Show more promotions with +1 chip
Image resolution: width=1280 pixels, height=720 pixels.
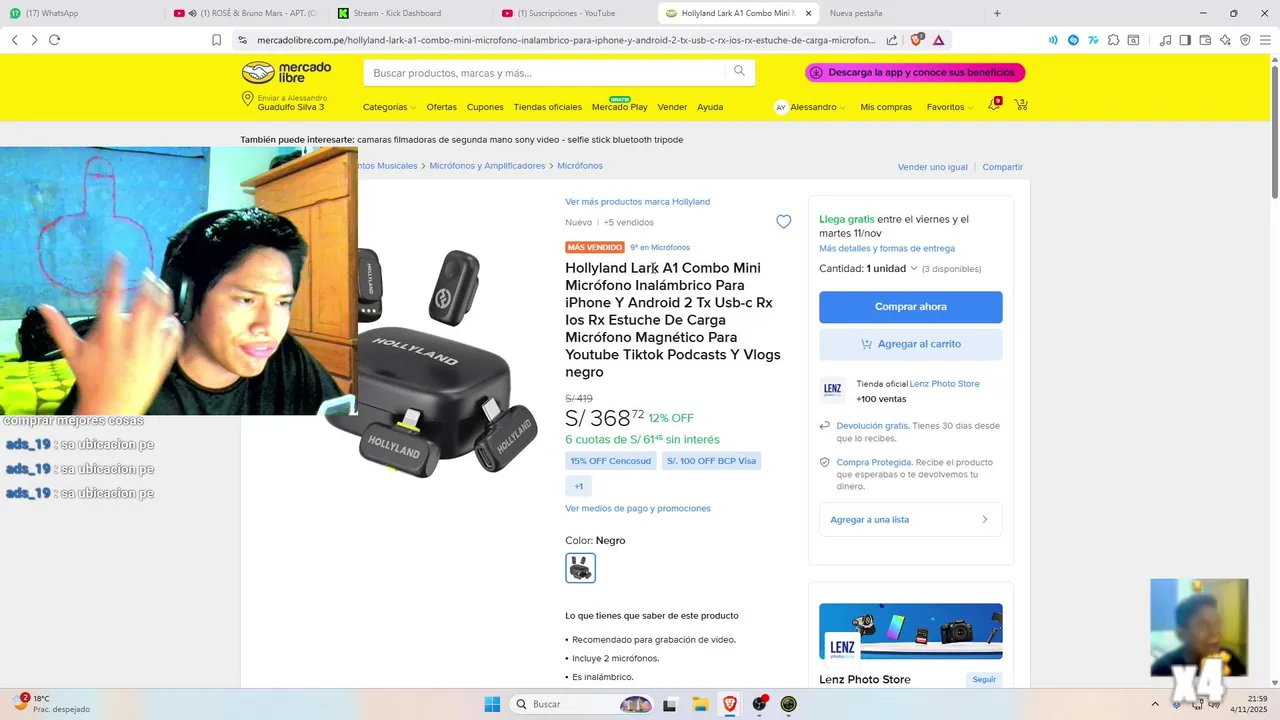click(578, 486)
